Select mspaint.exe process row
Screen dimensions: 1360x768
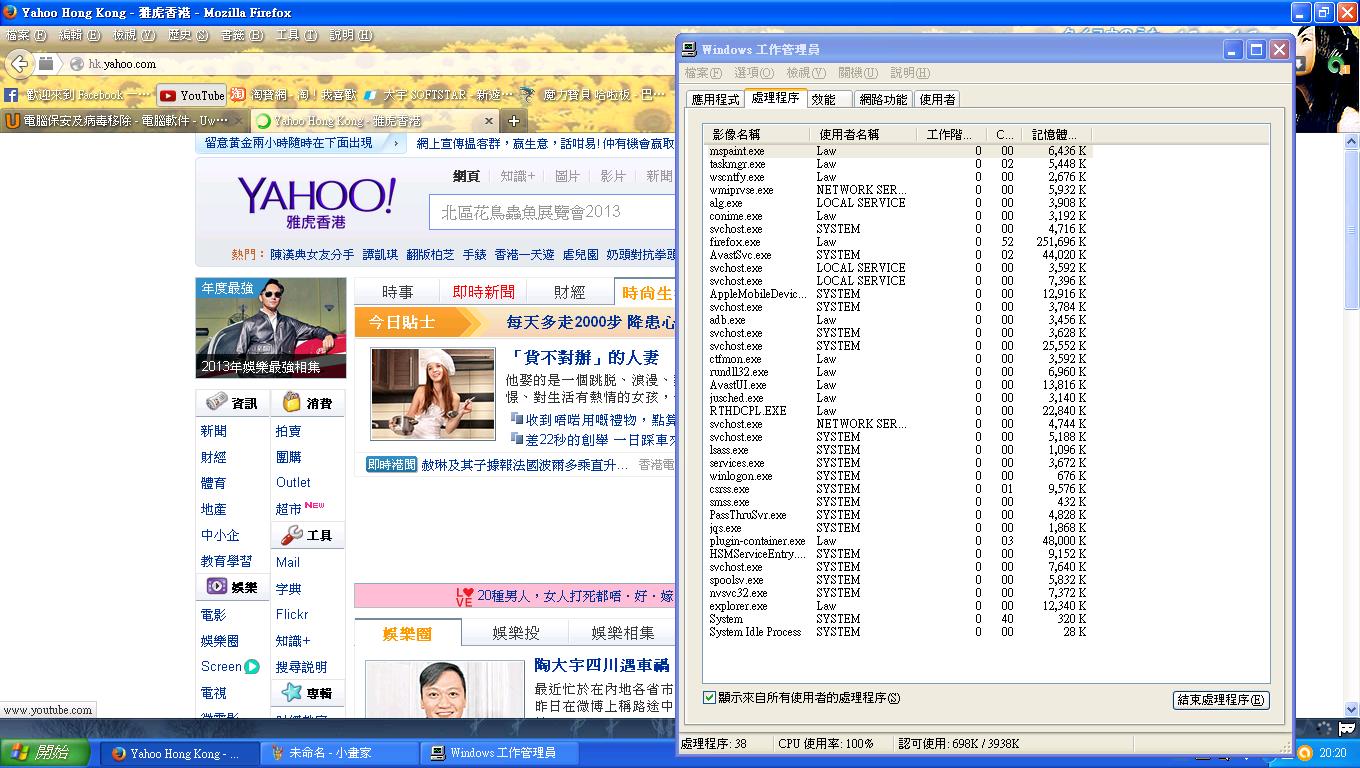coord(897,151)
